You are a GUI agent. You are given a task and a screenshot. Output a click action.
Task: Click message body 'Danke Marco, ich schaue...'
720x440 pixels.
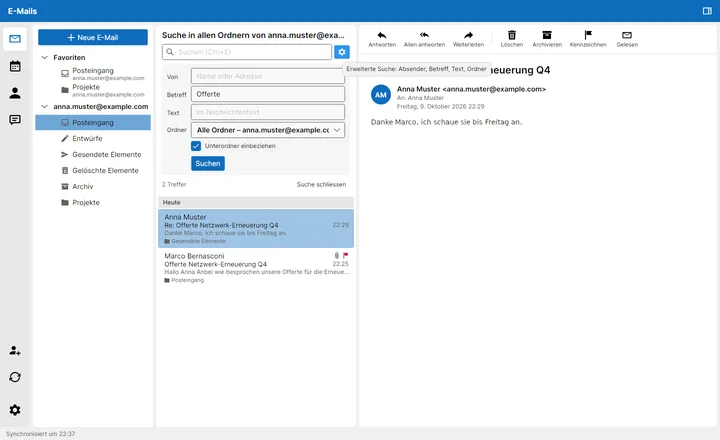coord(446,122)
